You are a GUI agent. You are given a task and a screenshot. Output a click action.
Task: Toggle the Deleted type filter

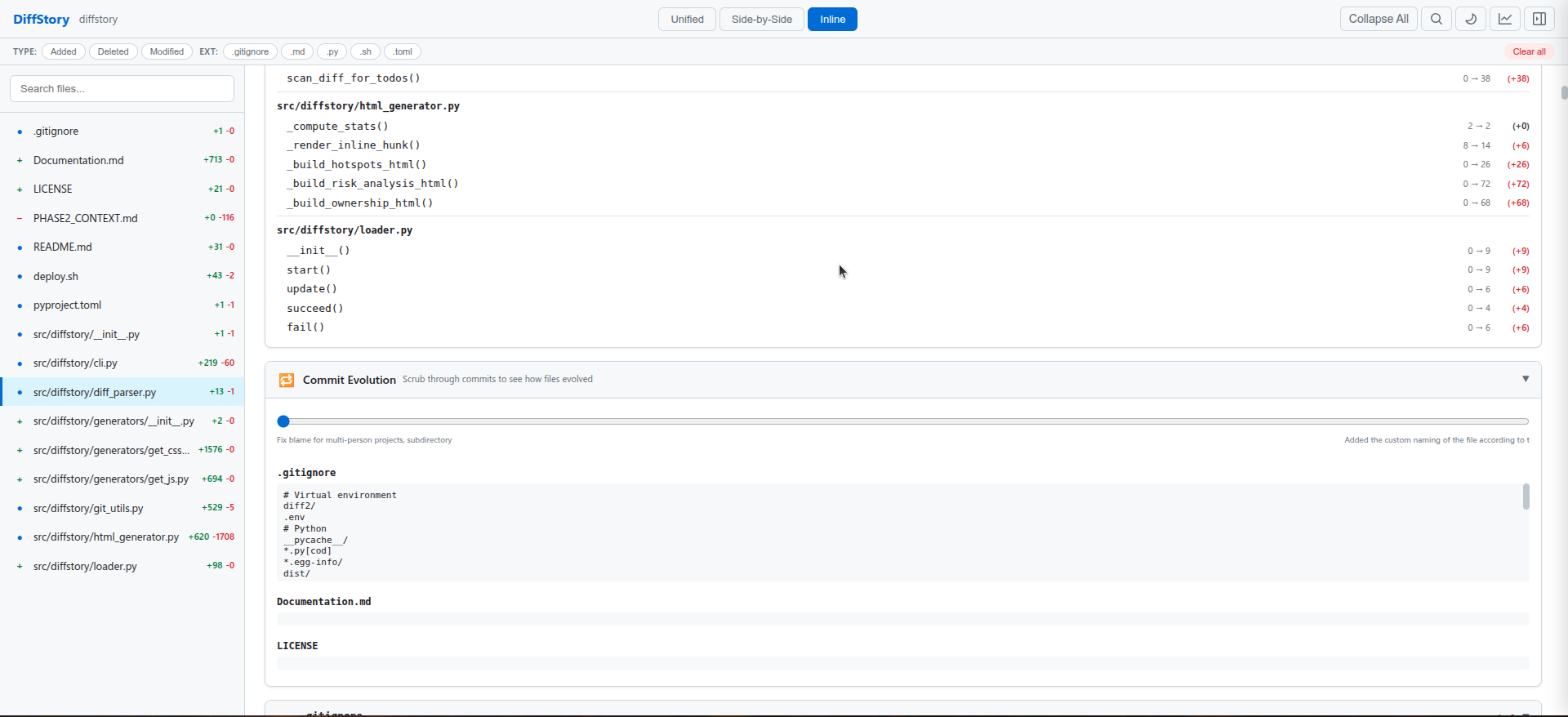114,51
